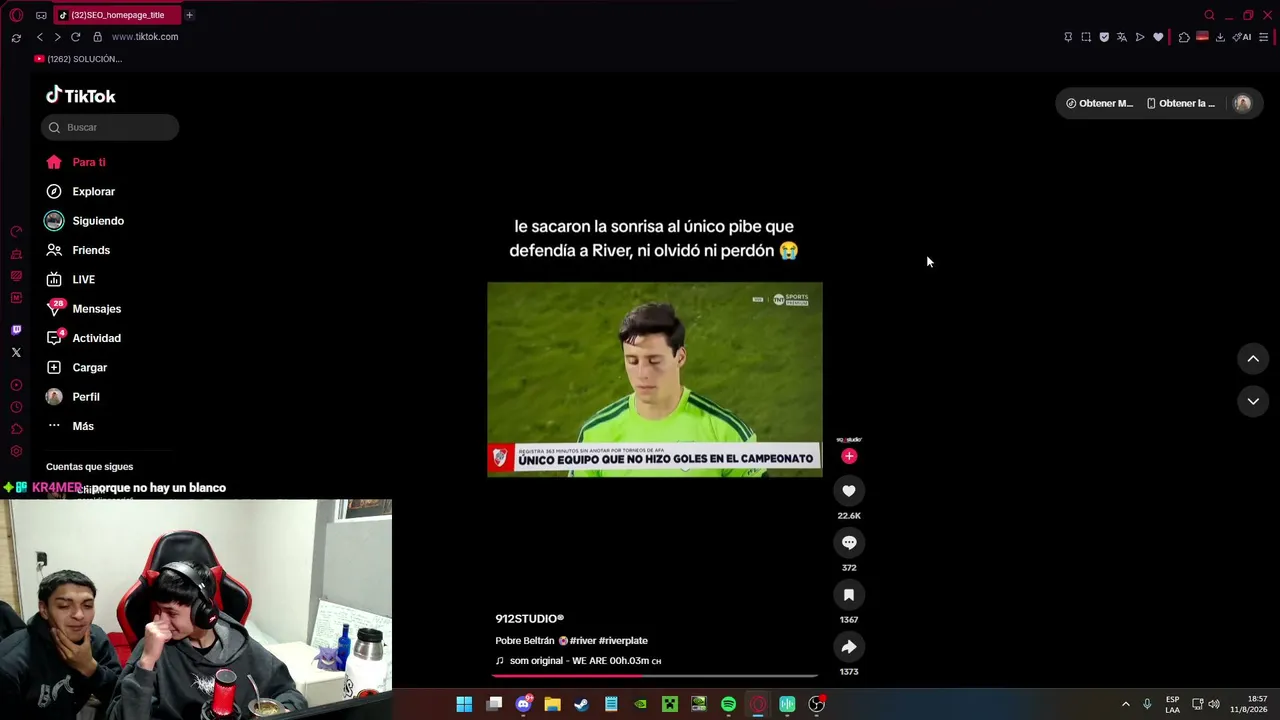This screenshot has height=720, width=1280.
Task: Open X in the Opera sidebar
Action: pos(16,352)
